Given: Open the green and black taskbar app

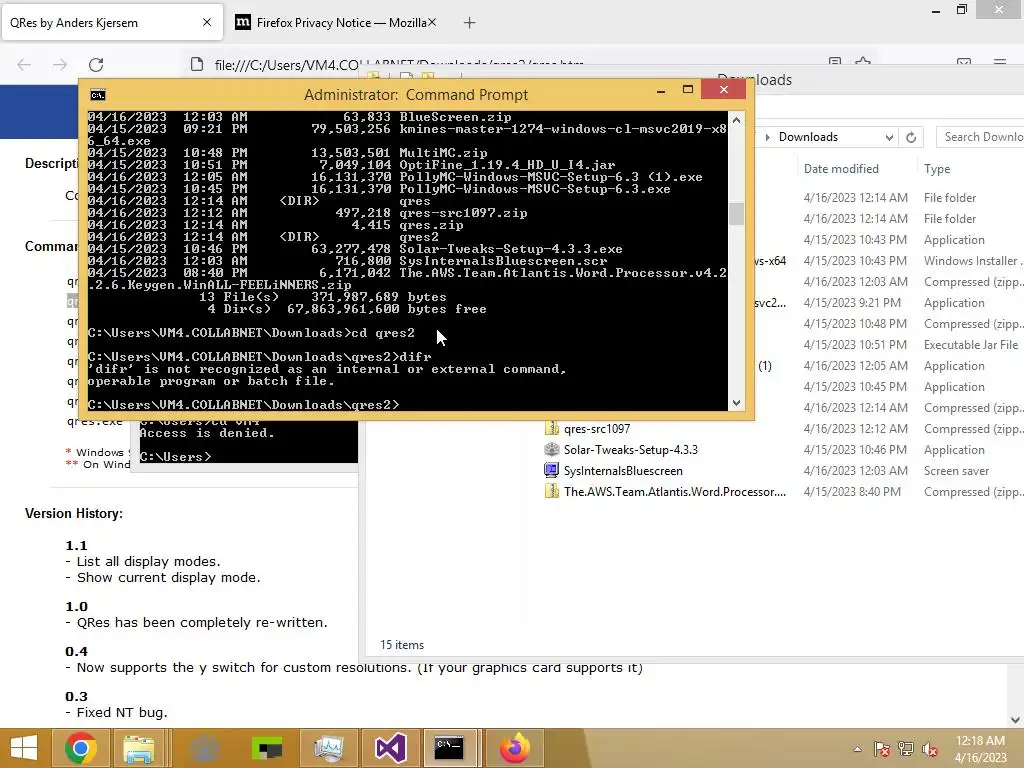Looking at the screenshot, I should (x=266, y=748).
